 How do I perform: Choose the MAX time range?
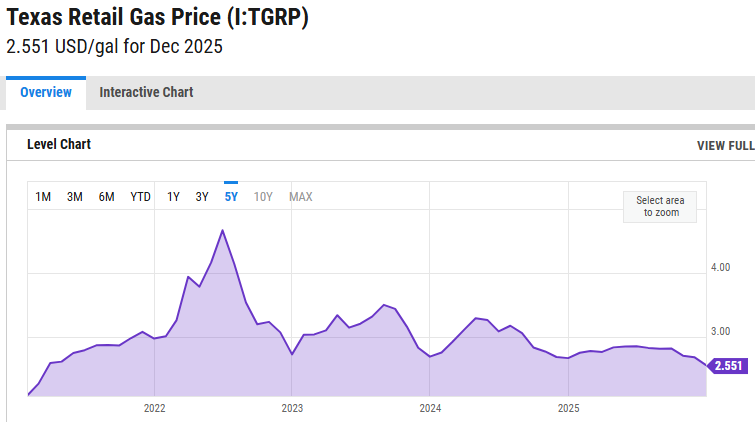pos(300,197)
